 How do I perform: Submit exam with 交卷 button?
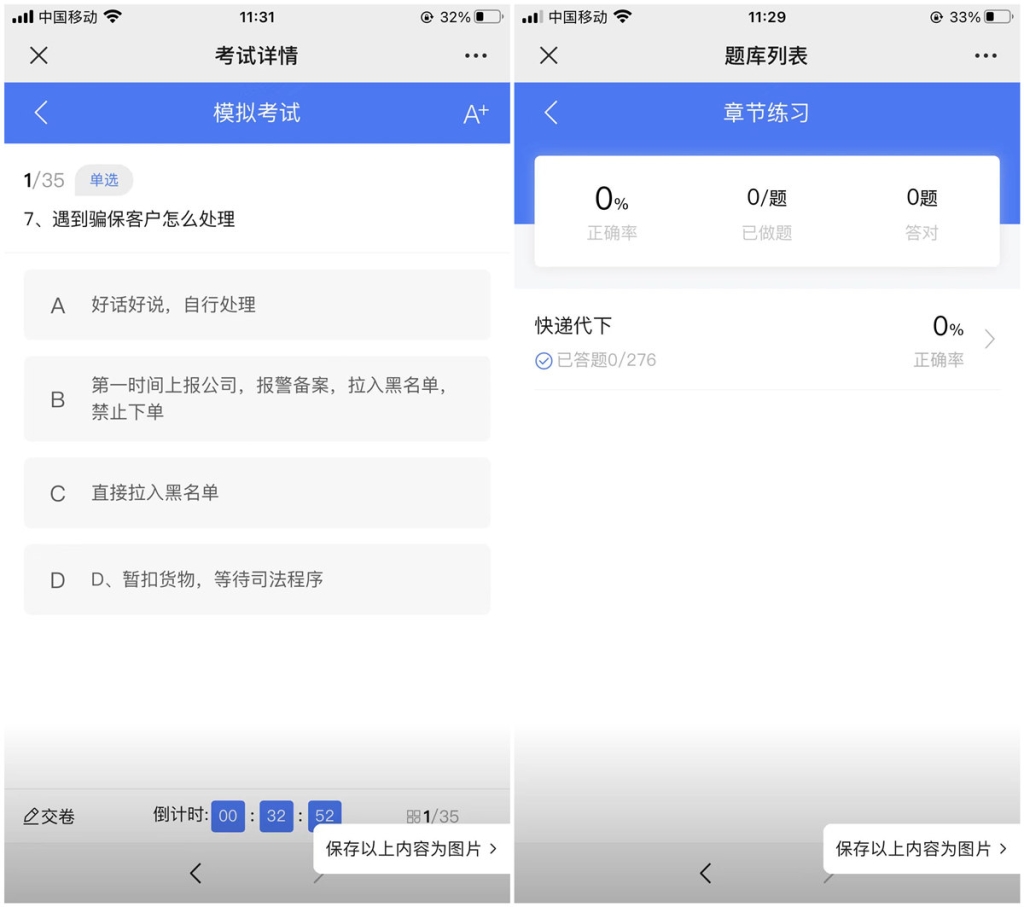(49, 816)
